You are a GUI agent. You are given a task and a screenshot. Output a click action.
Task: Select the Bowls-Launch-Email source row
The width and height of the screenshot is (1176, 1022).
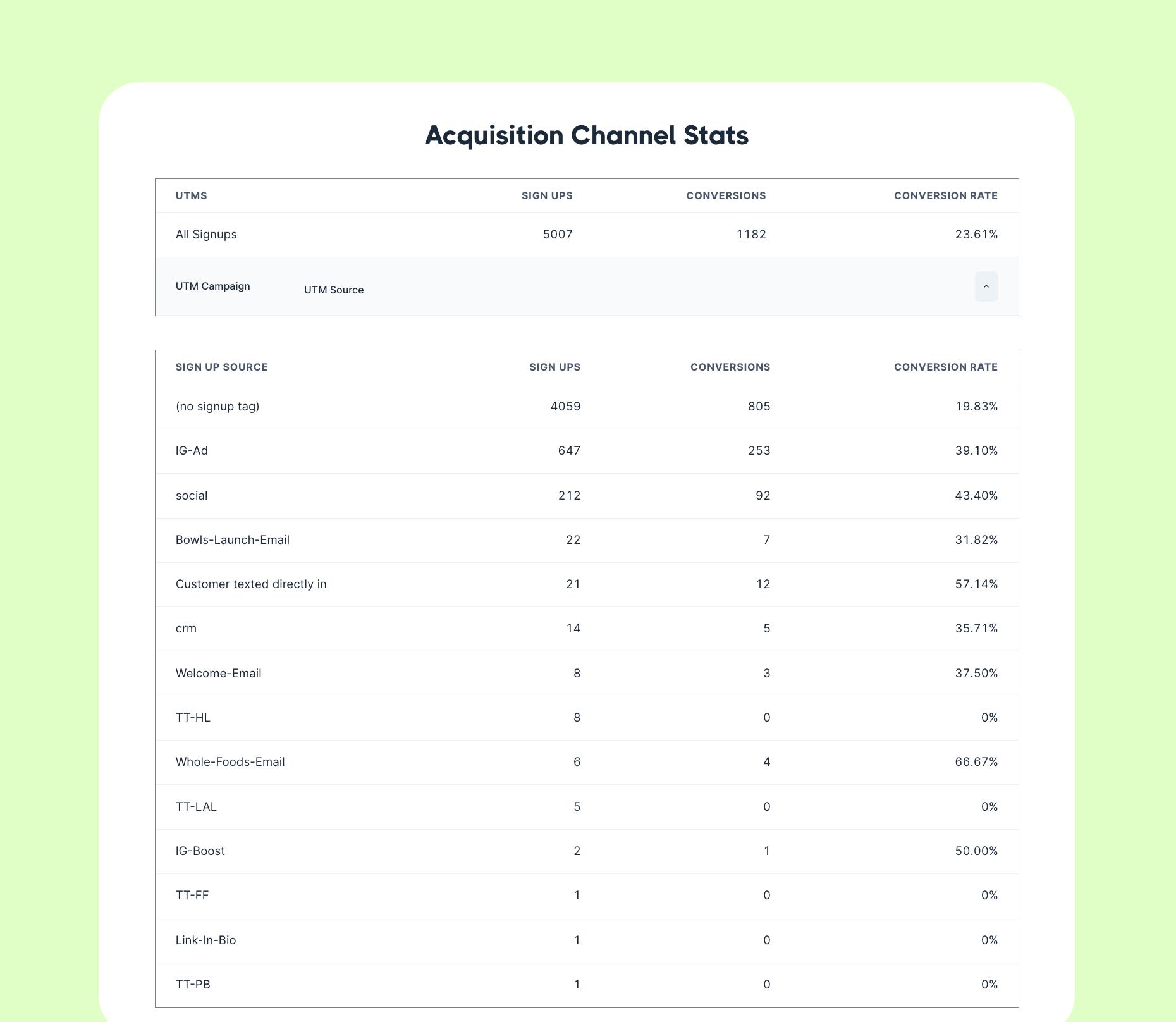(x=587, y=540)
